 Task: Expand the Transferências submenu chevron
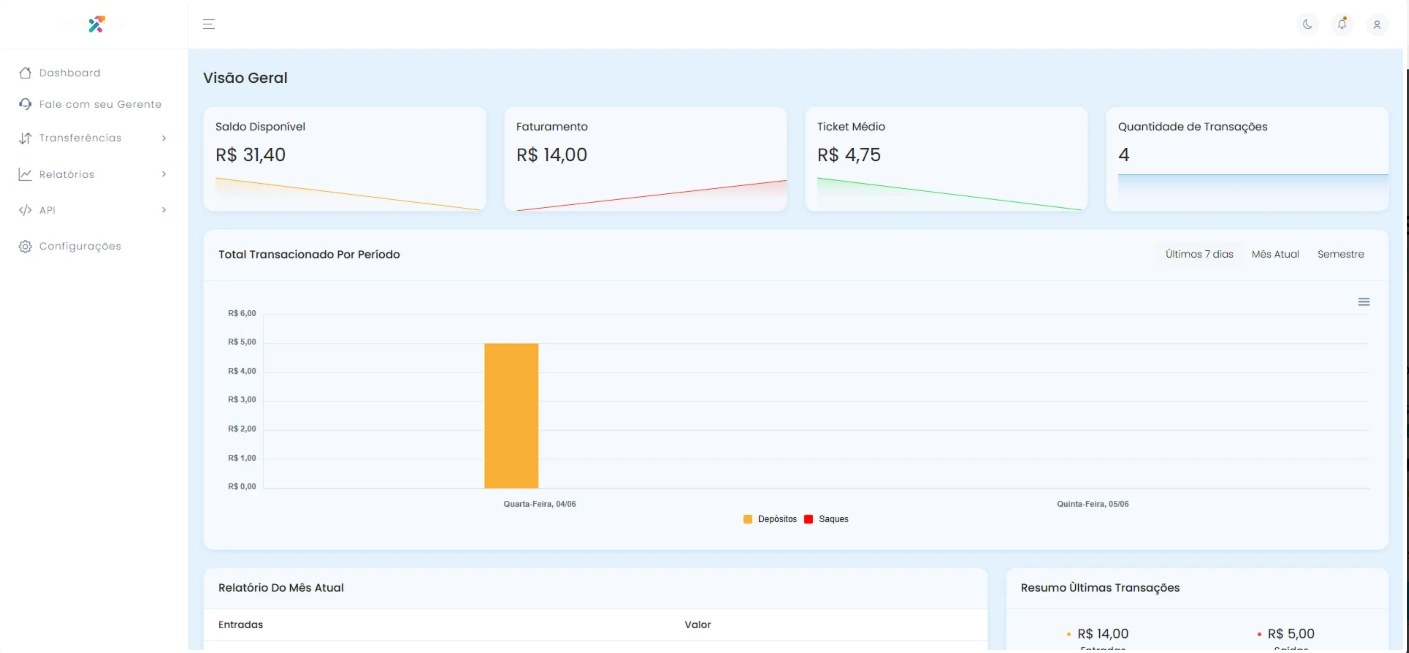tap(163, 138)
